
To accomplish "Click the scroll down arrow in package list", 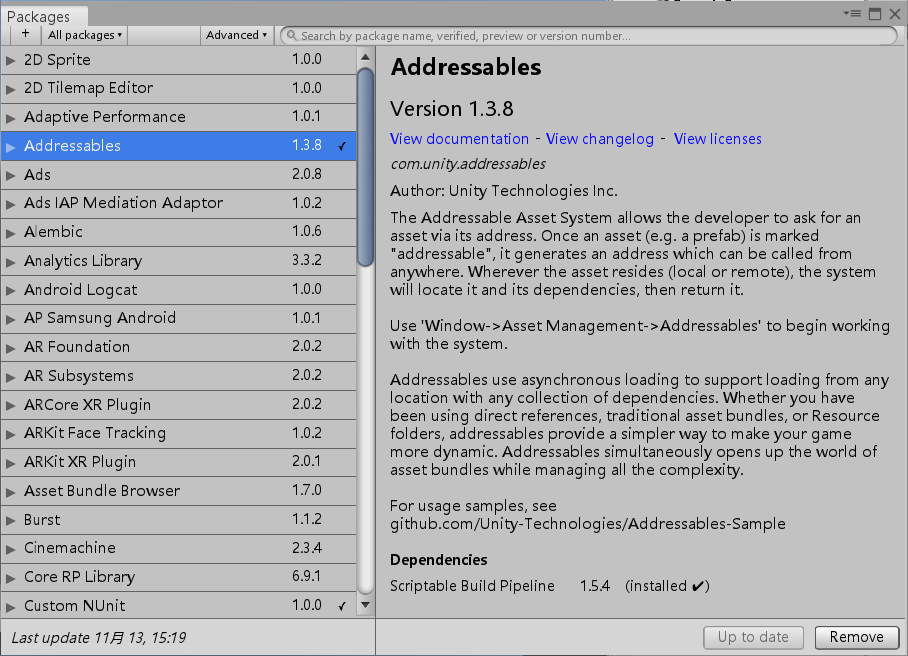I will click(x=365, y=605).
